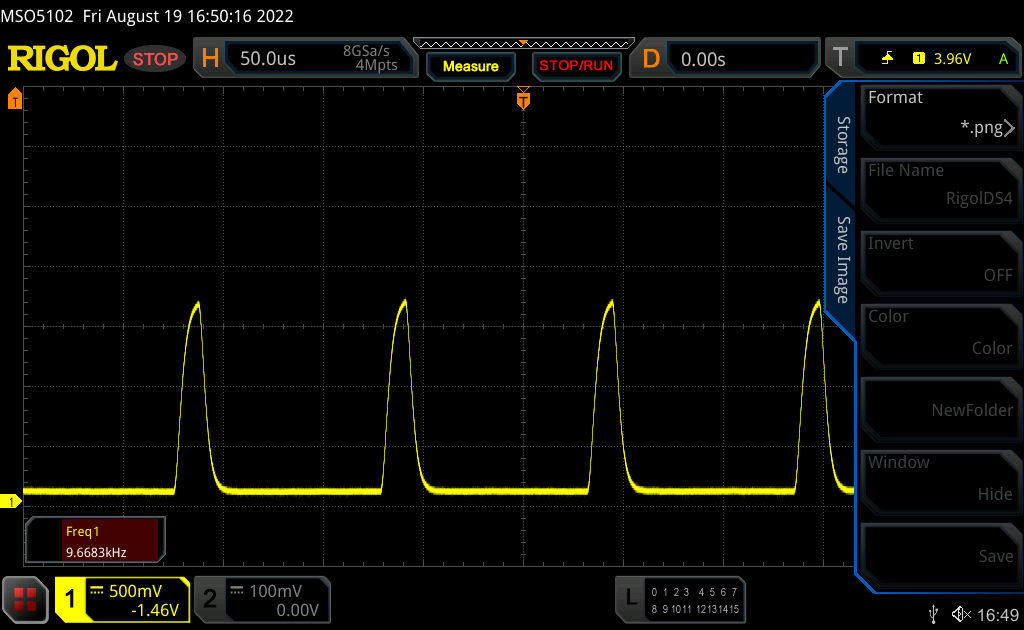Click the orange trigger position marker at top center
The height and width of the screenshot is (630, 1024).
[x=523, y=99]
